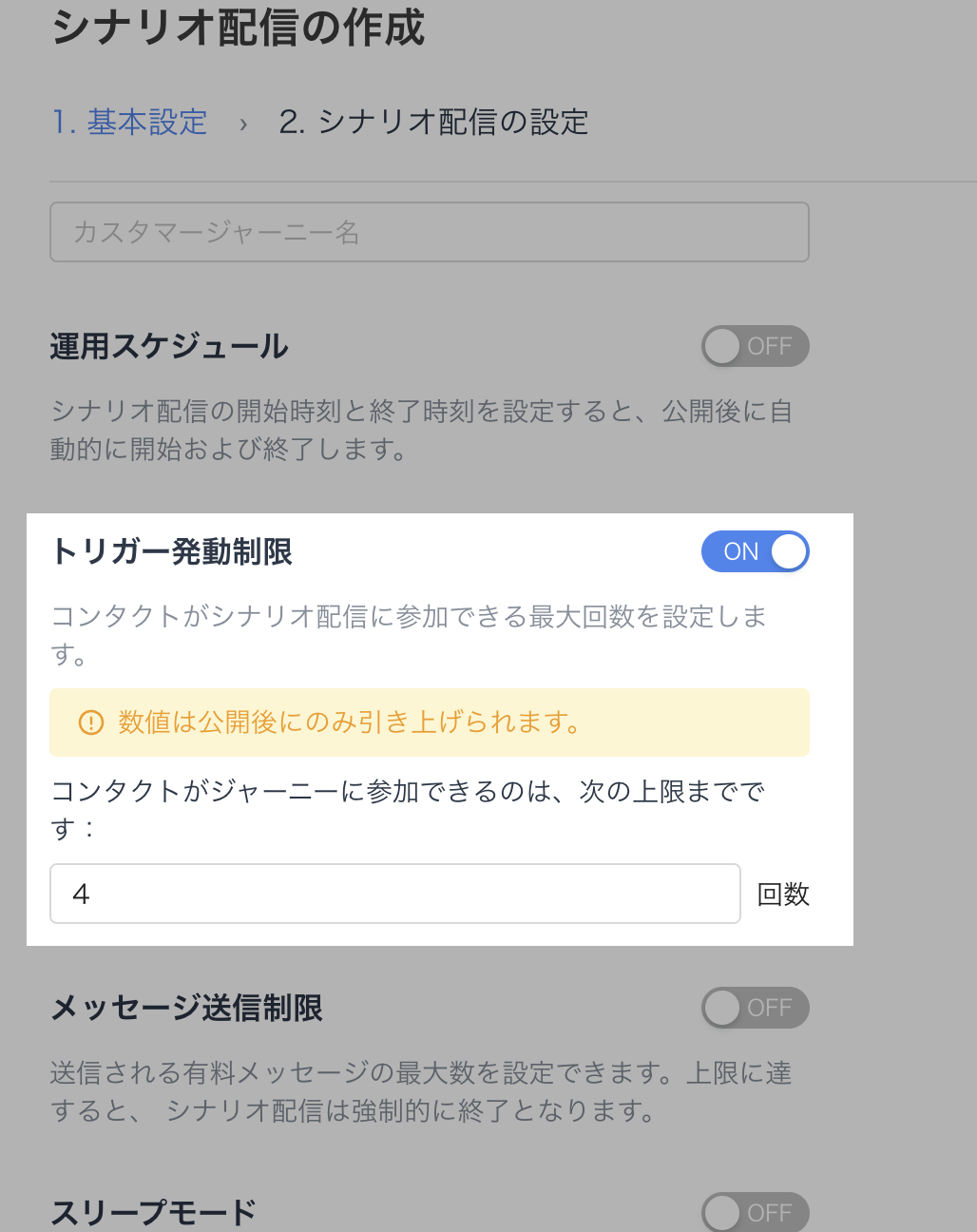Click the trigger limit field showing 4
The height and width of the screenshot is (1232, 977).
pos(394,894)
